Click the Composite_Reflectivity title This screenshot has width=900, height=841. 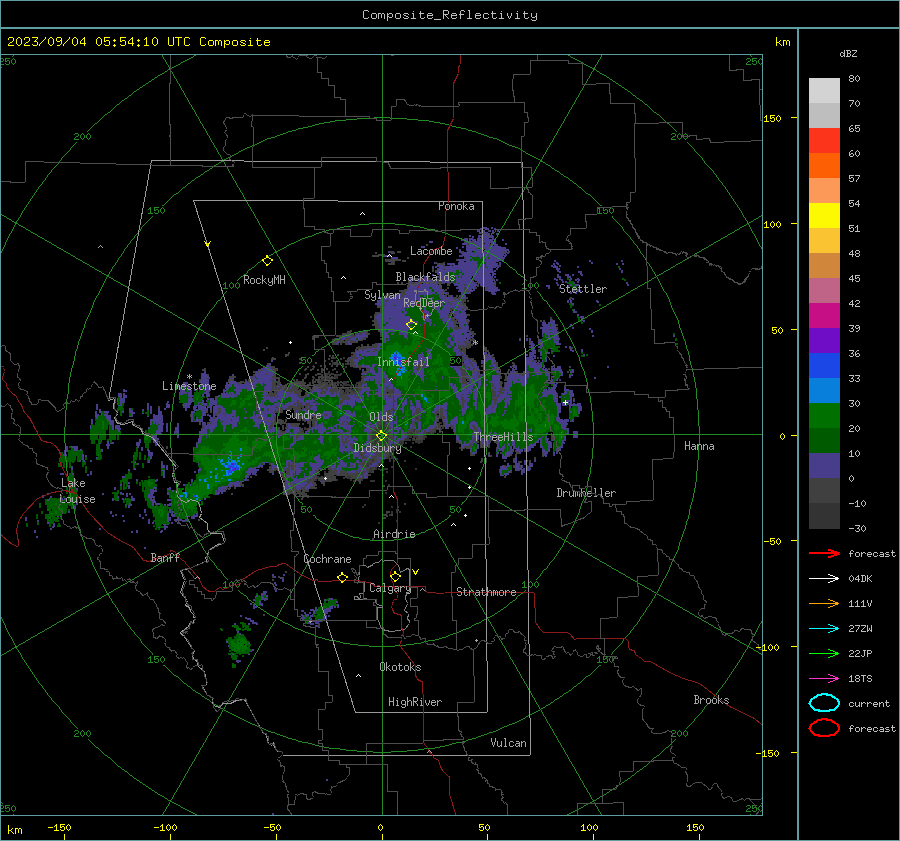pos(450,15)
